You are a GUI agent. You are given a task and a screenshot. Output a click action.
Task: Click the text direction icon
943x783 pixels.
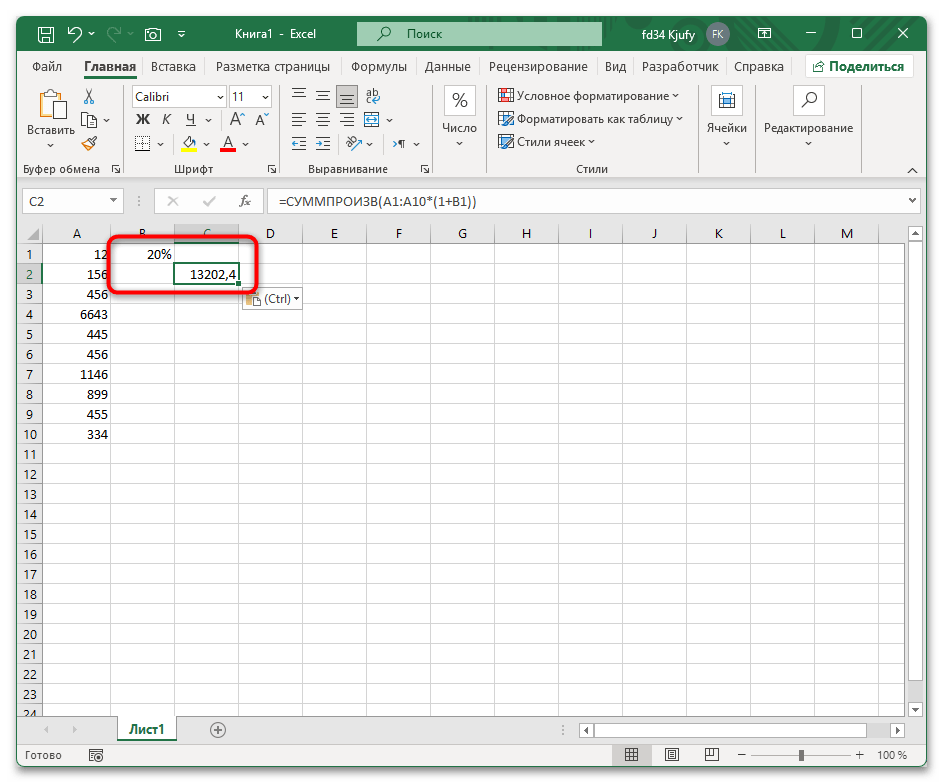[x=399, y=144]
